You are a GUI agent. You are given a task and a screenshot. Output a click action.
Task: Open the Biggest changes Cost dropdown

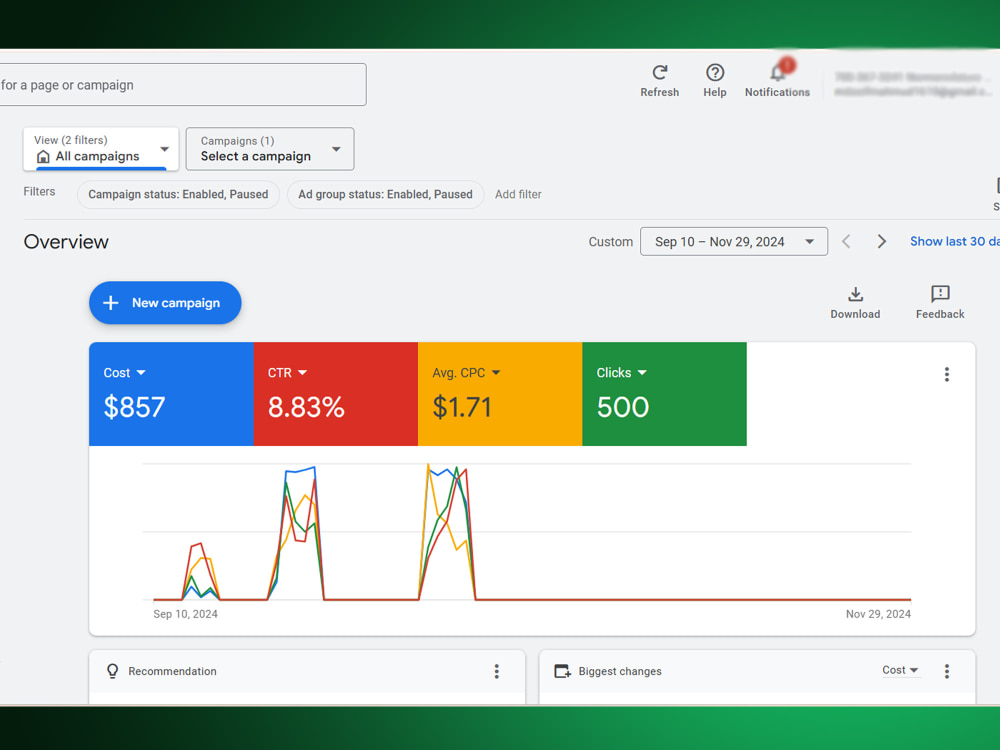pos(901,670)
